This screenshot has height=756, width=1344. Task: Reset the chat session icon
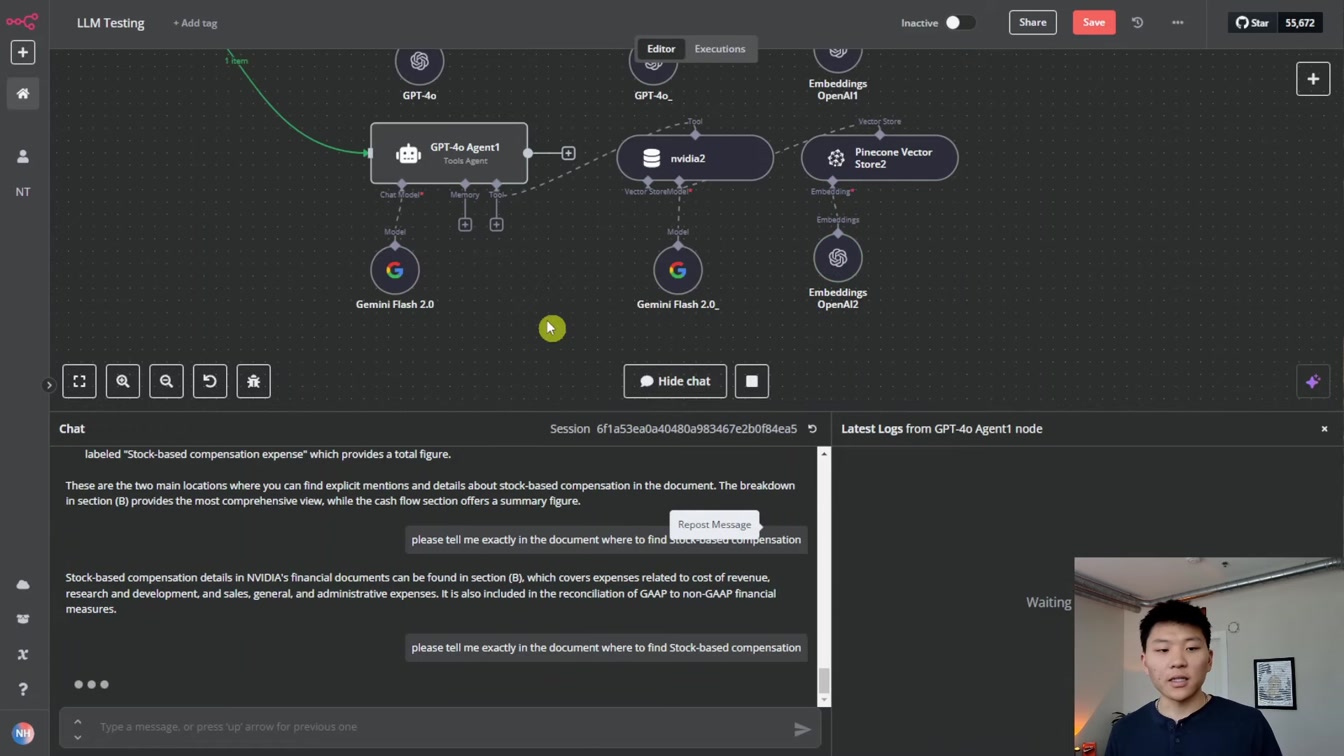tap(812, 429)
